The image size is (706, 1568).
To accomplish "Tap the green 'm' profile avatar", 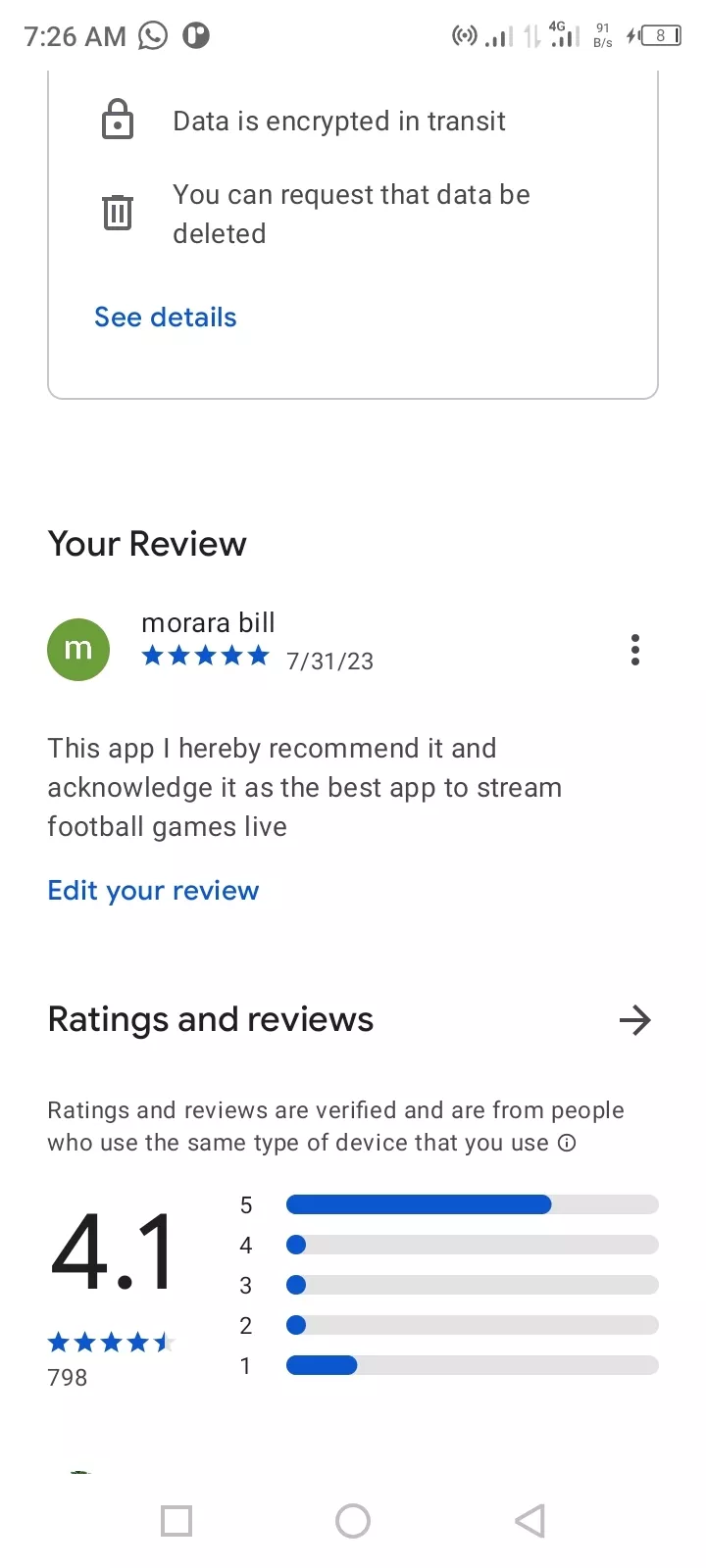I will tap(78, 650).
